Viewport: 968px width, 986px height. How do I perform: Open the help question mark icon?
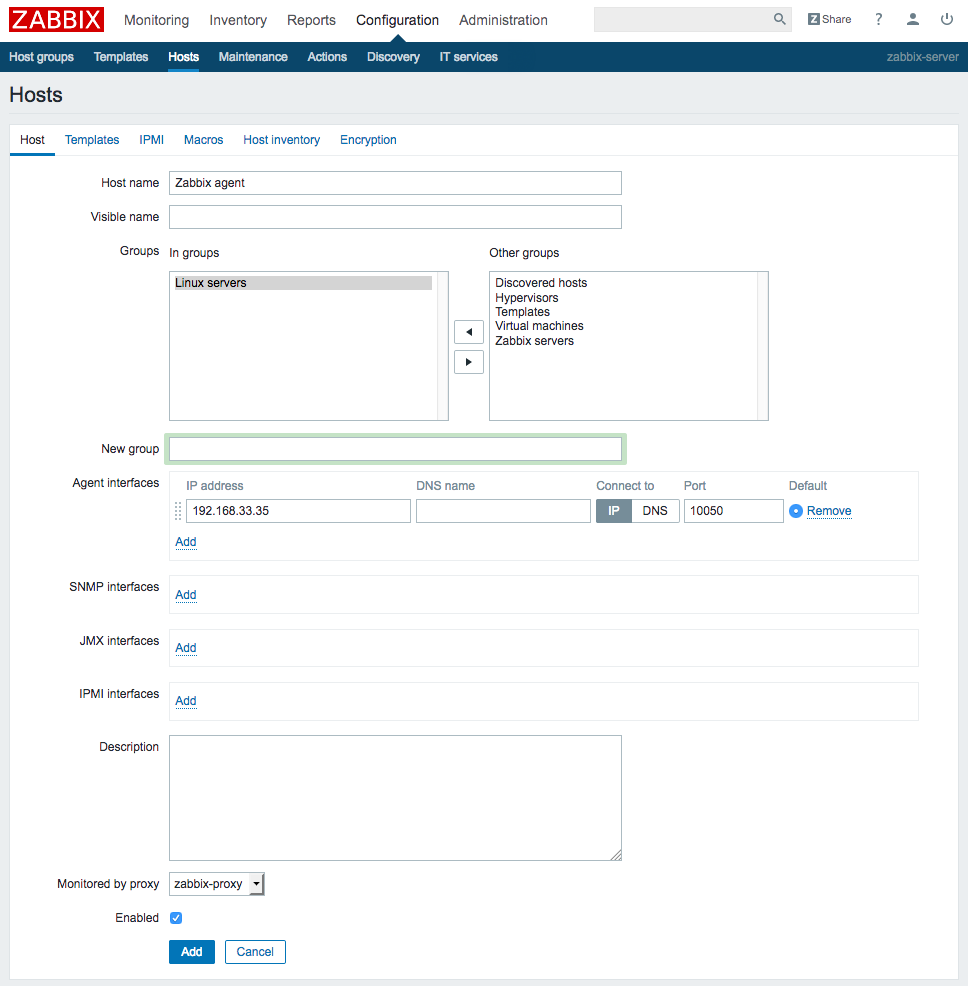click(x=879, y=19)
